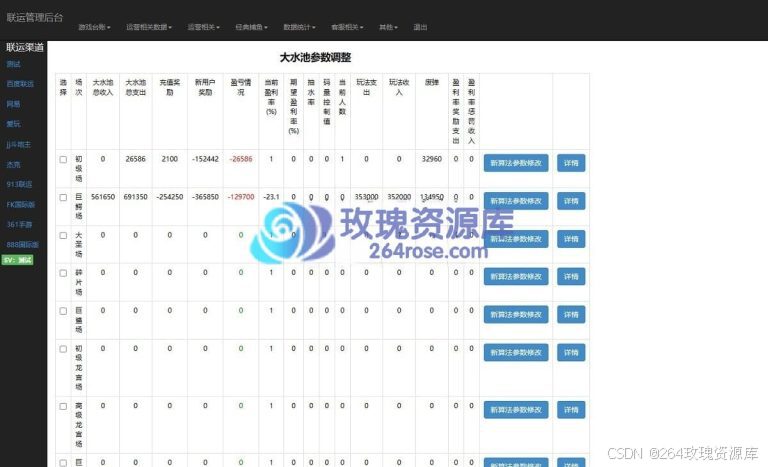Open 详情 for 大圣场 row

[571, 239]
